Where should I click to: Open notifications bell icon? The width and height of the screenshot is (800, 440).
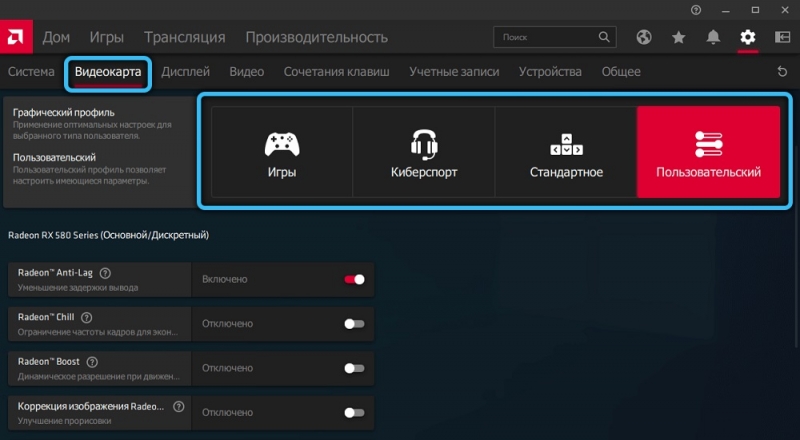click(x=713, y=37)
